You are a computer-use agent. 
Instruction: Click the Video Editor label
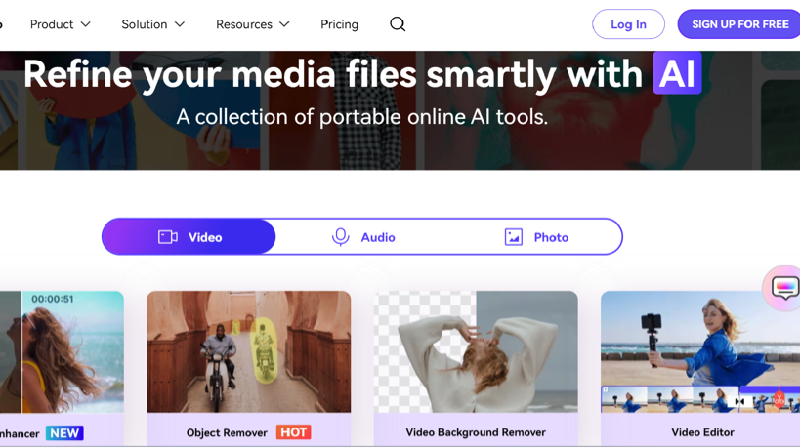coord(703,432)
